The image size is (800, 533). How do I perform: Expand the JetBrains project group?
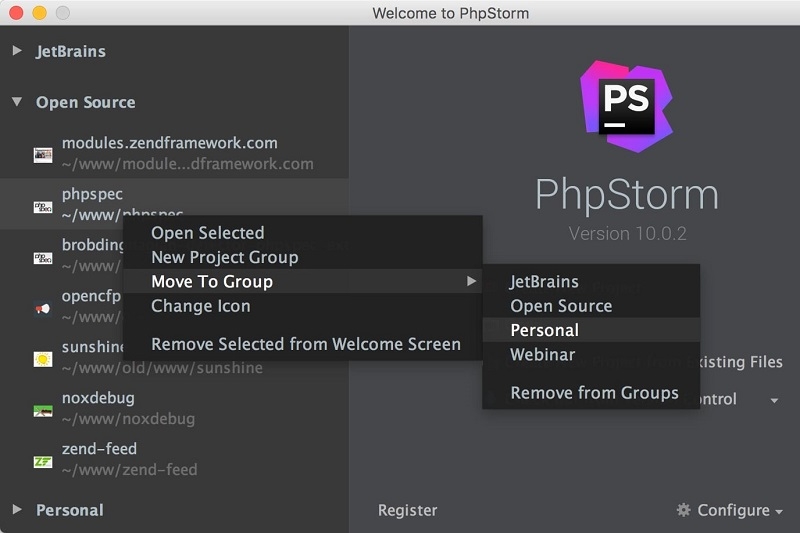tap(17, 51)
